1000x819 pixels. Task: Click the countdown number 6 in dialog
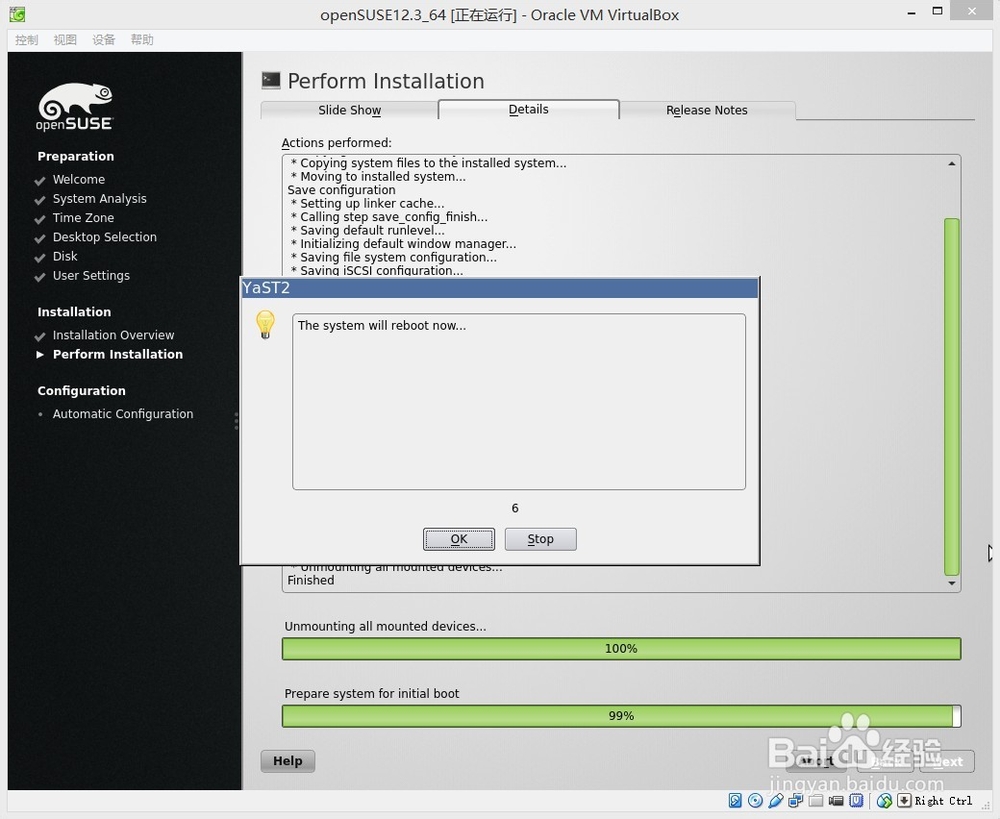tap(515, 508)
